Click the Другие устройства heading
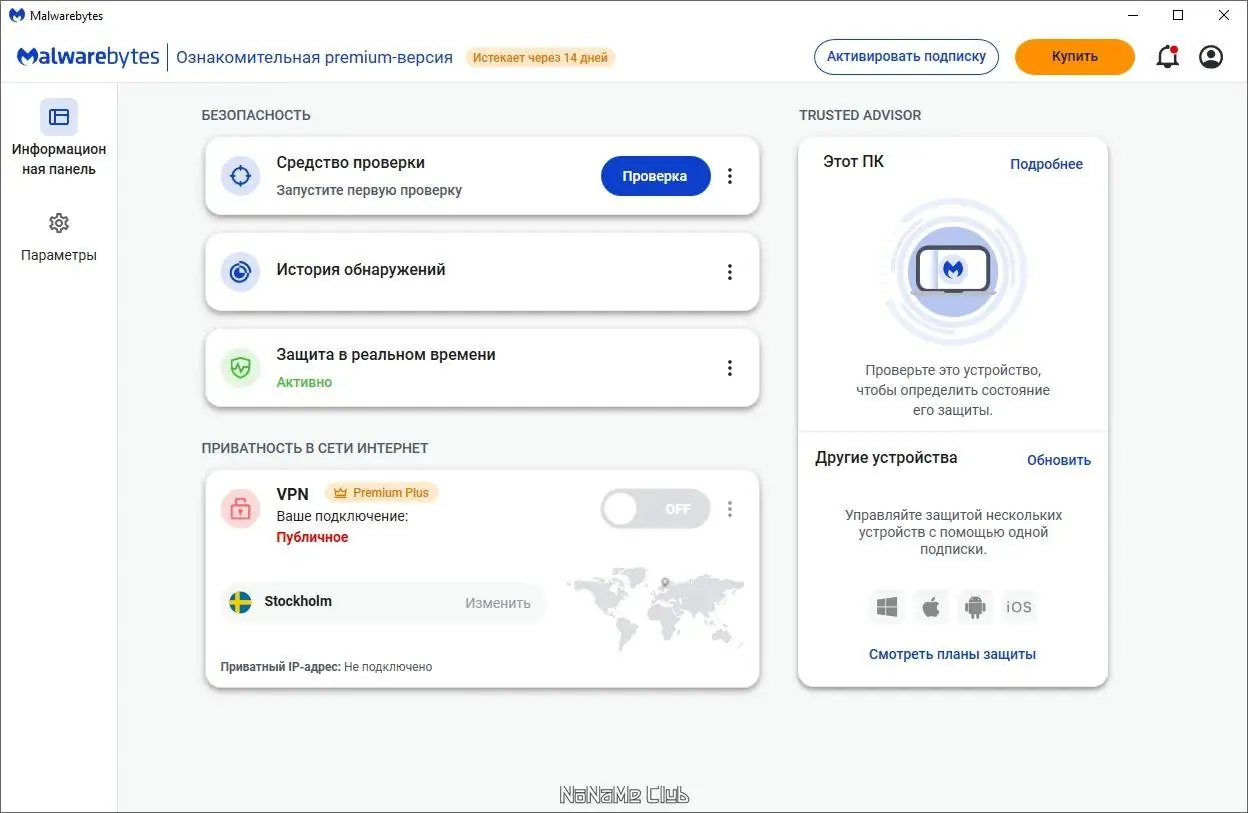 pos(886,458)
